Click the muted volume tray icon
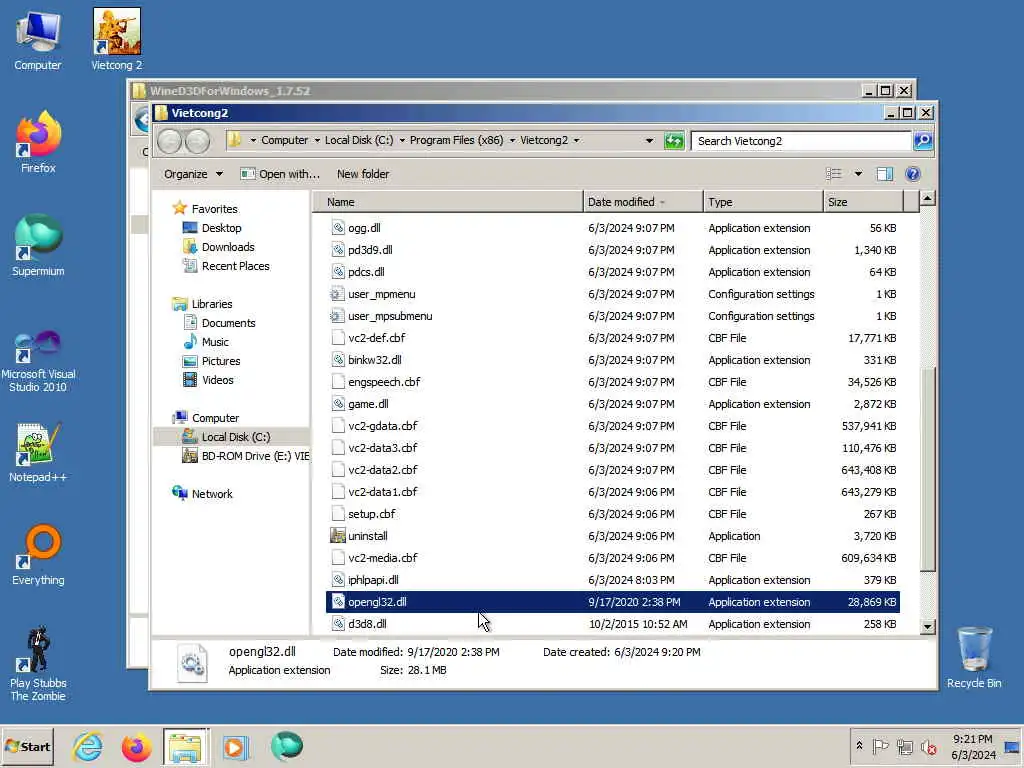The width and height of the screenshot is (1024, 768). click(x=928, y=746)
